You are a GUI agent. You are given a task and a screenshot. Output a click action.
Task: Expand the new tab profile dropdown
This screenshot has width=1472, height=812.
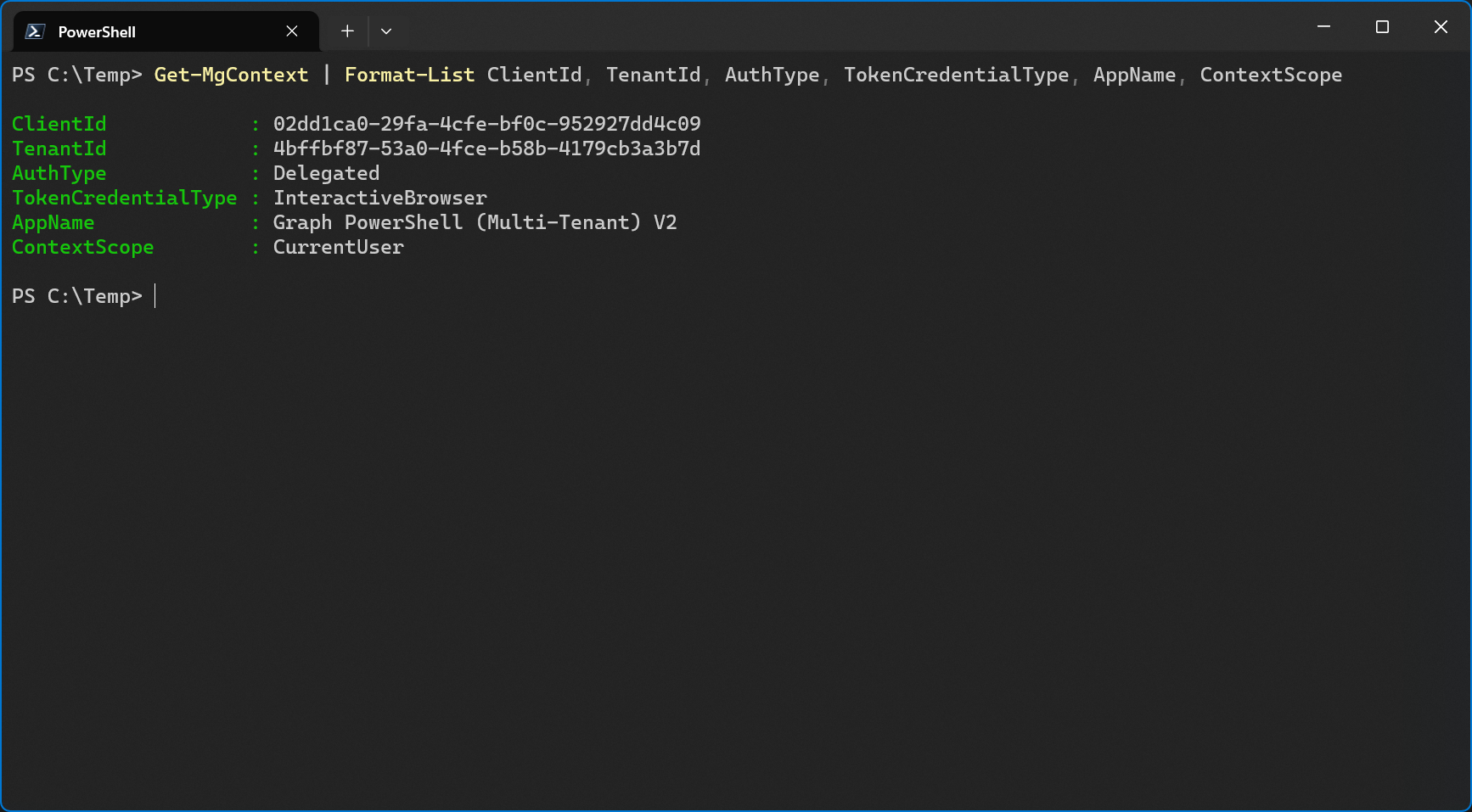pyautogui.click(x=386, y=31)
